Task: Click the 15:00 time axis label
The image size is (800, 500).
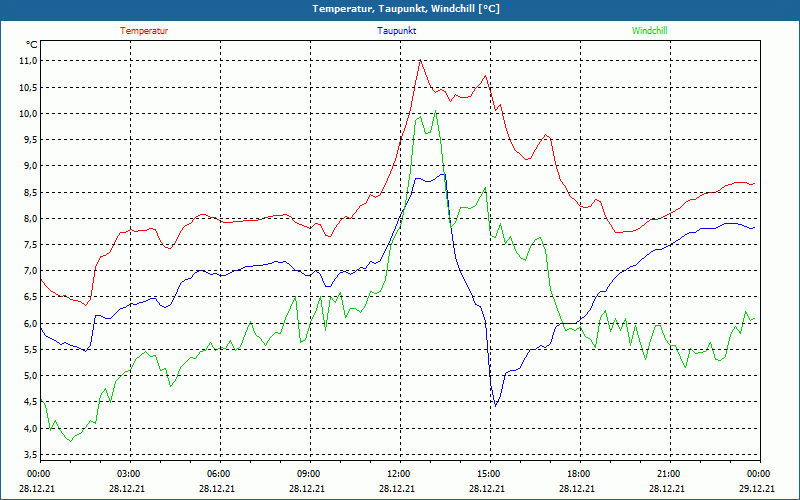Action: (489, 474)
